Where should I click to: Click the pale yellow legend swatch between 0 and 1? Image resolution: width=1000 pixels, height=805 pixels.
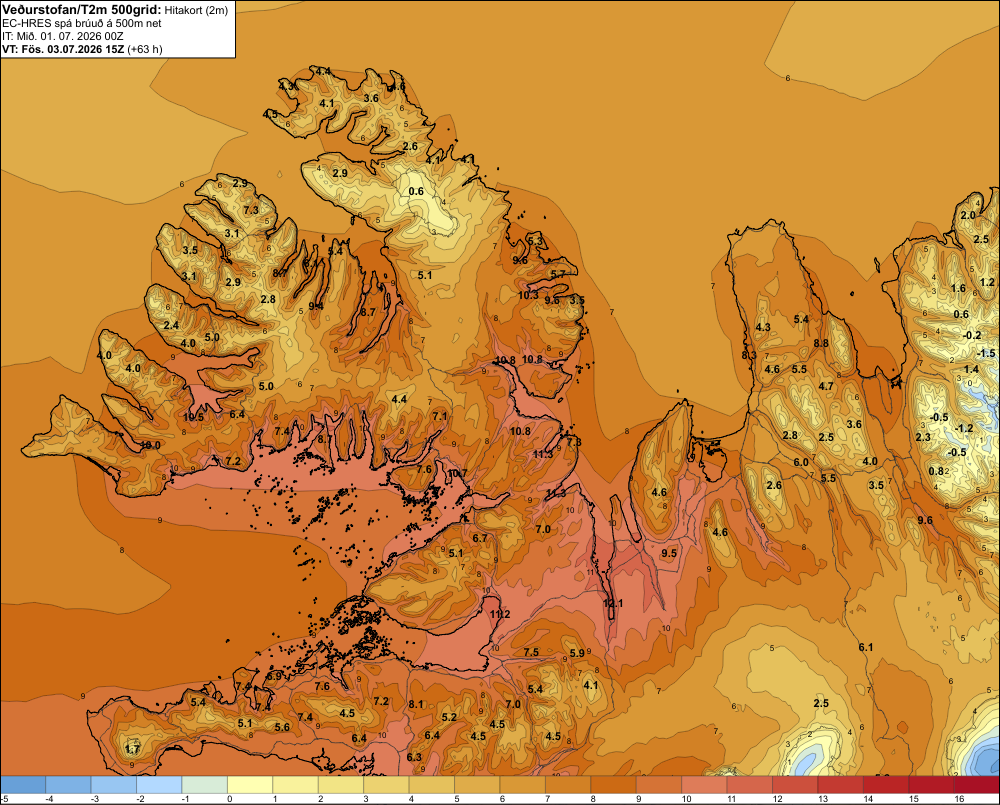click(250, 785)
